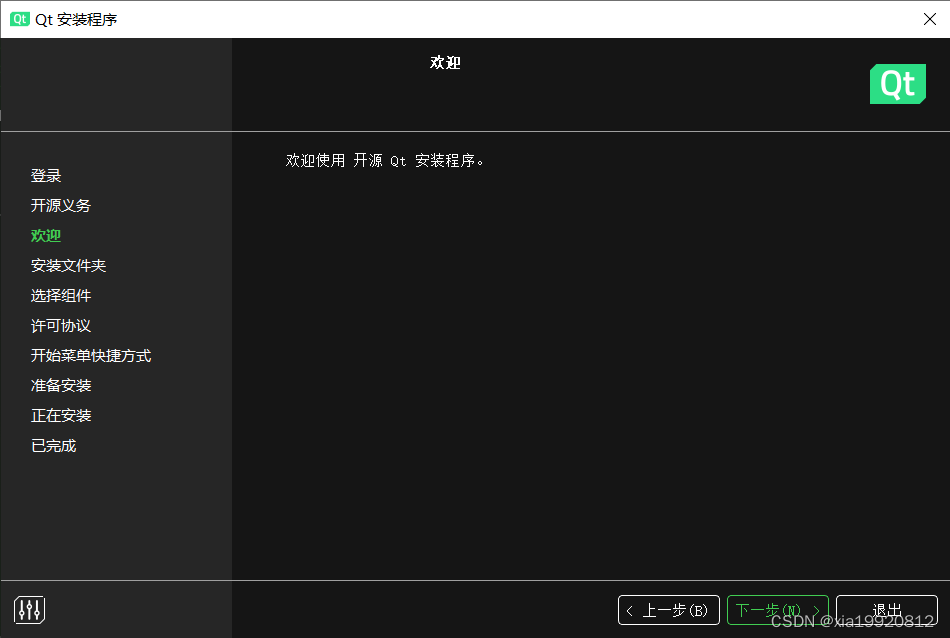
Task: Select the 许可协议 step
Action: (61, 326)
